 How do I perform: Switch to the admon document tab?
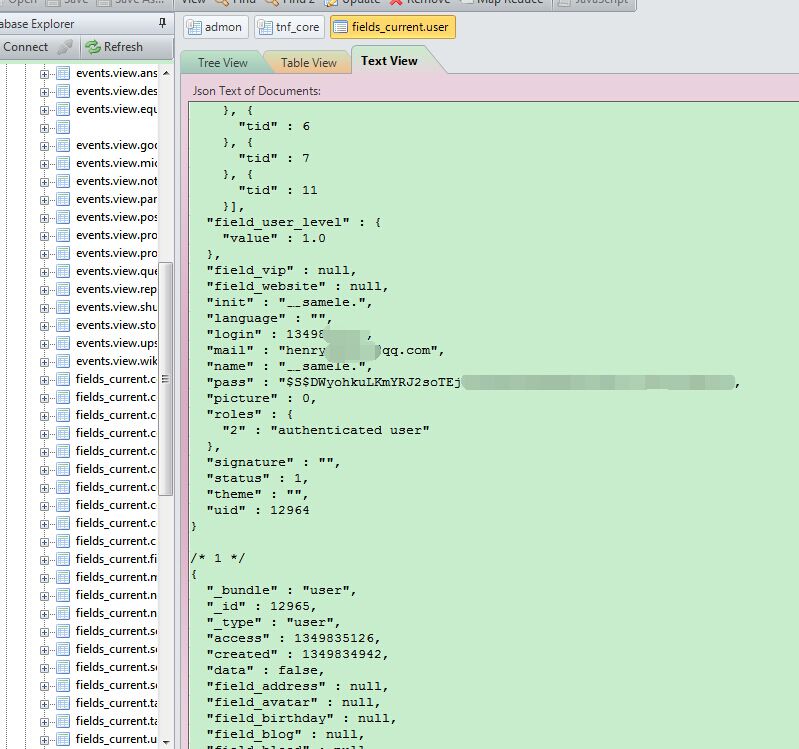click(216, 27)
